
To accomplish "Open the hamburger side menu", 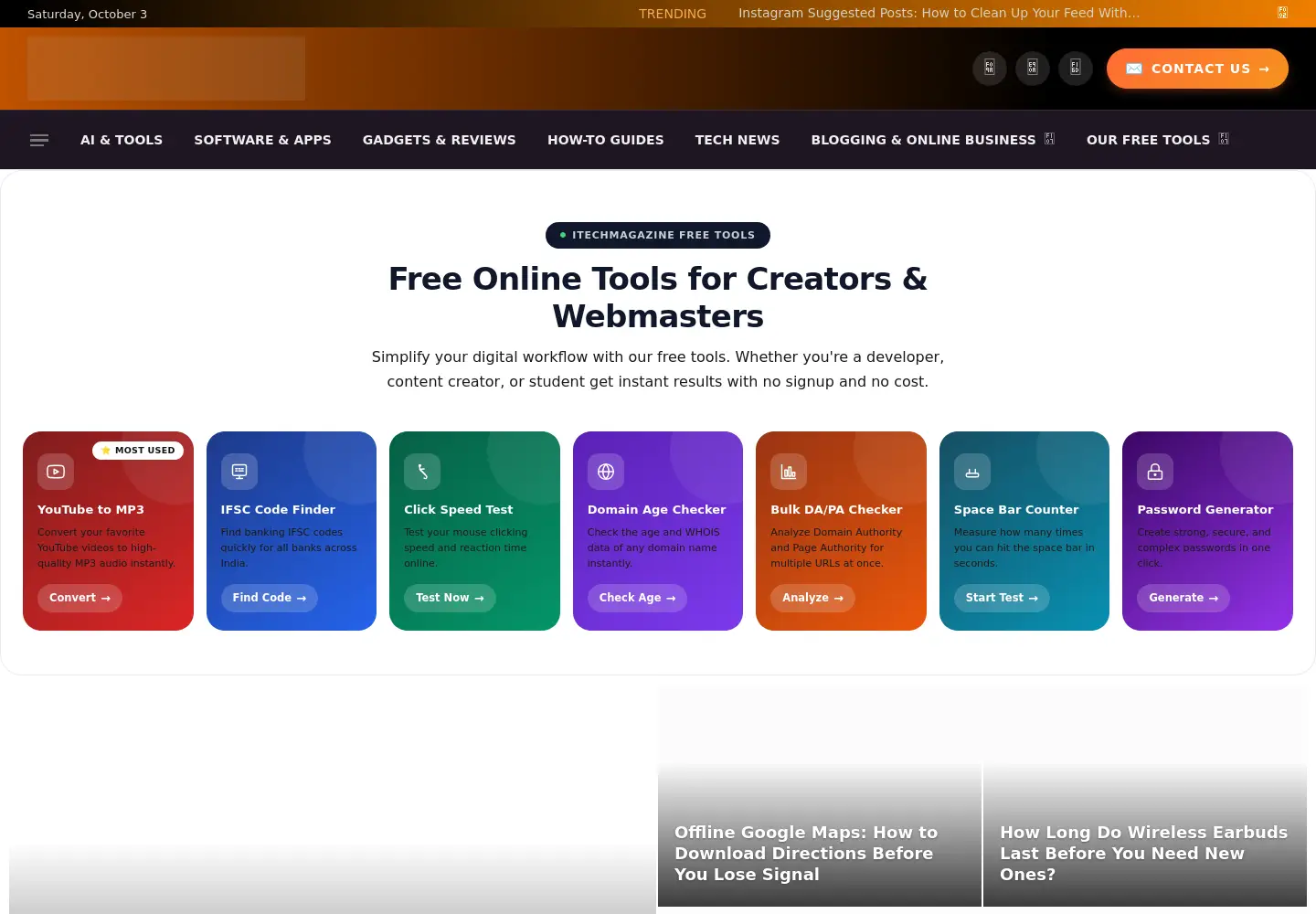I will [x=39, y=140].
